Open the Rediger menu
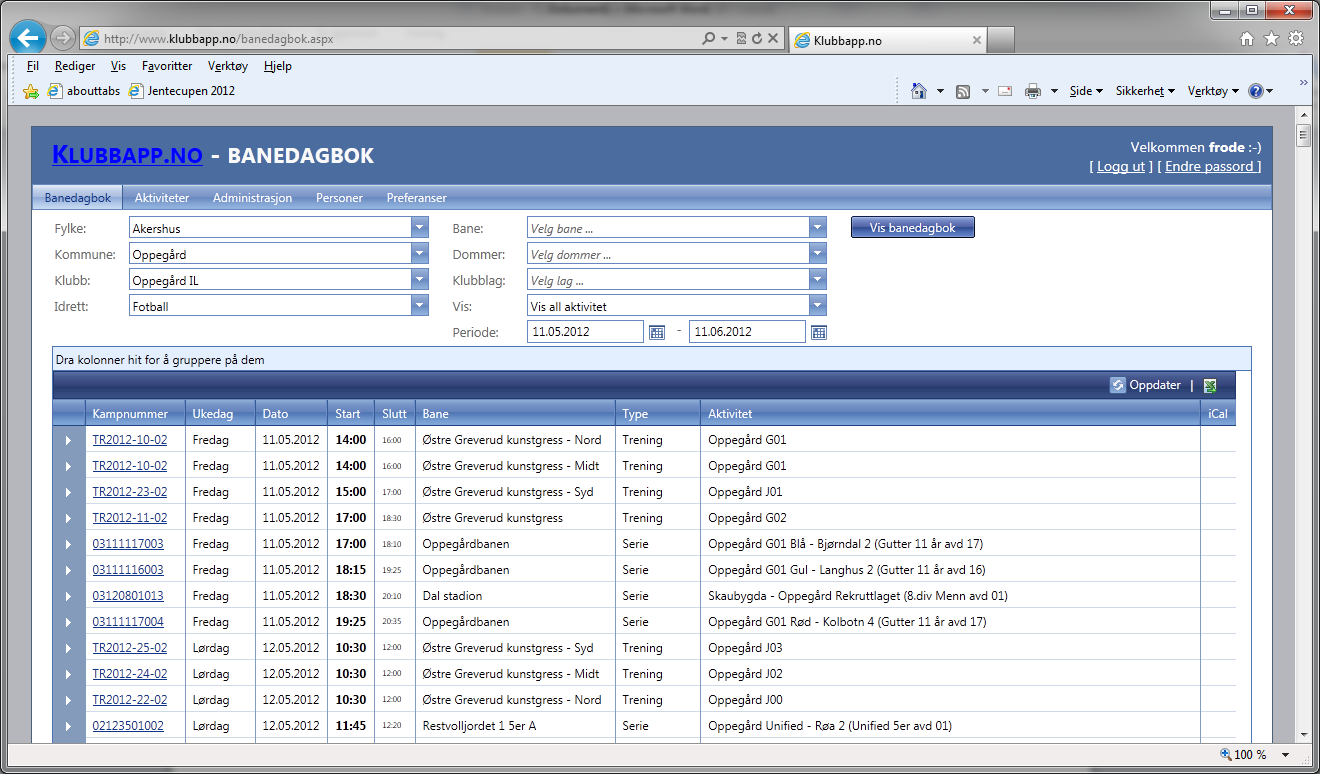The height and width of the screenshot is (774, 1320). coord(75,66)
